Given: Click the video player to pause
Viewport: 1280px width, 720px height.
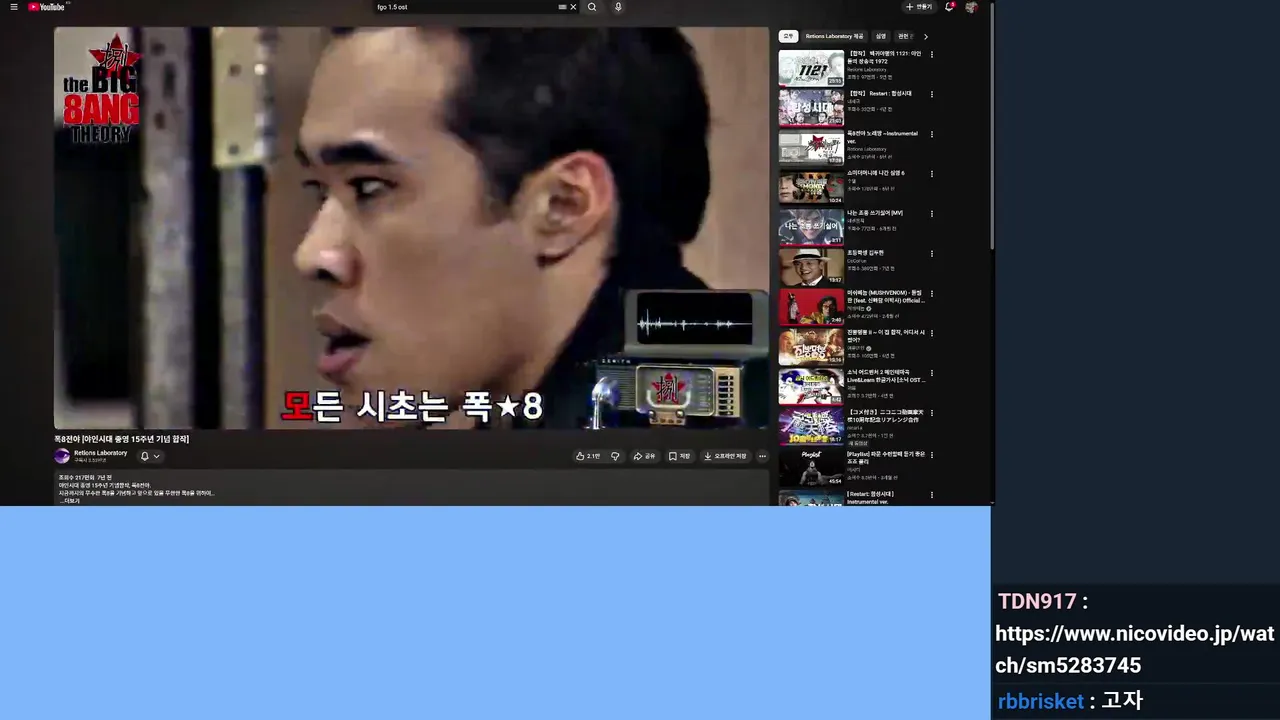Looking at the screenshot, I should click(411, 228).
